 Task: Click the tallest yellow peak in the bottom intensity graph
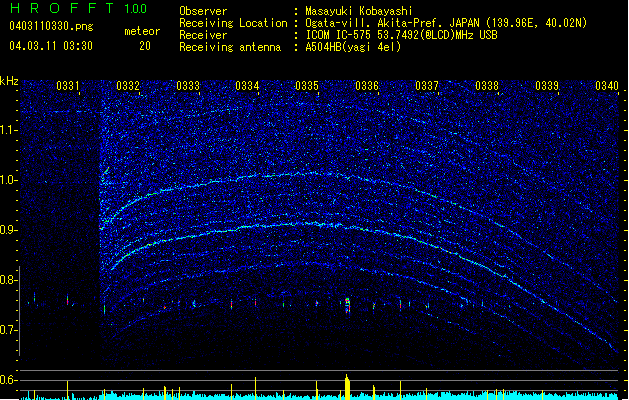point(347,386)
